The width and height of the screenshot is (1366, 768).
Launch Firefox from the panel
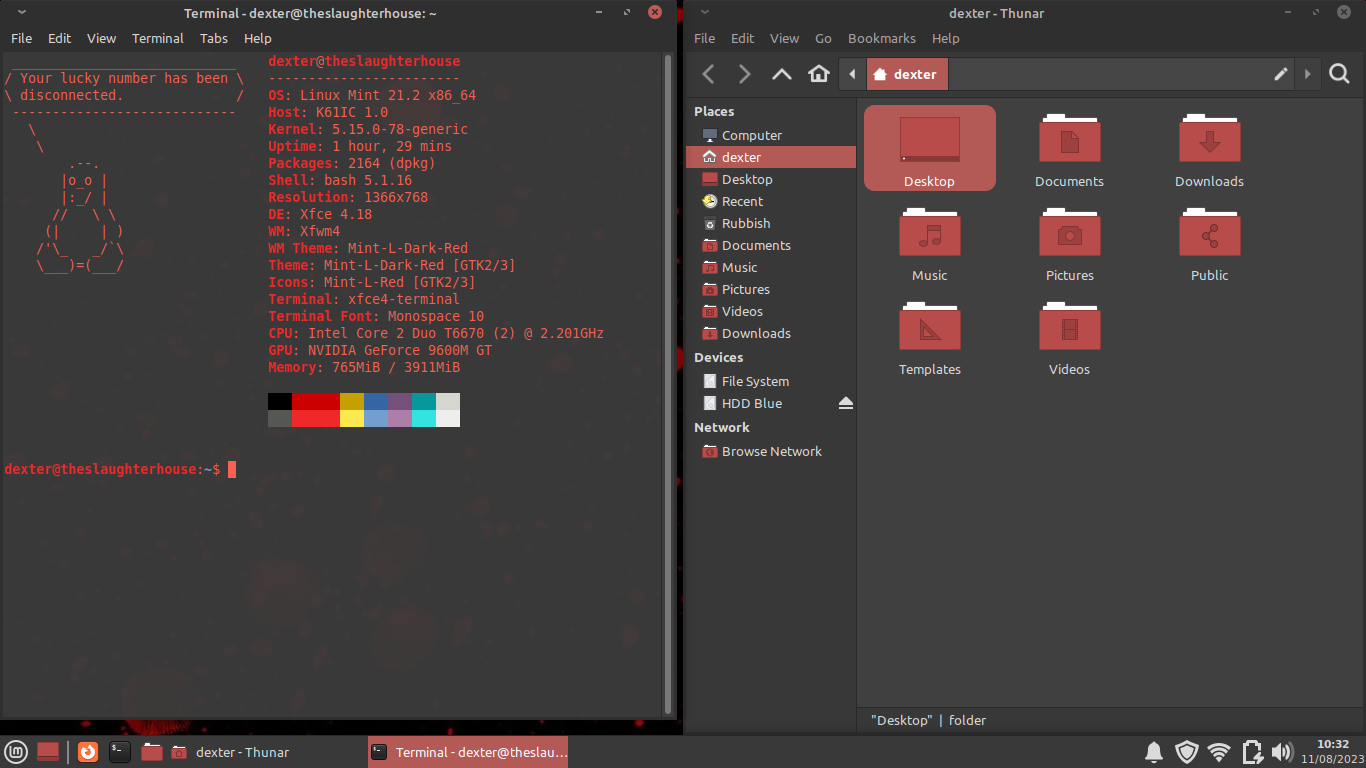click(x=88, y=752)
